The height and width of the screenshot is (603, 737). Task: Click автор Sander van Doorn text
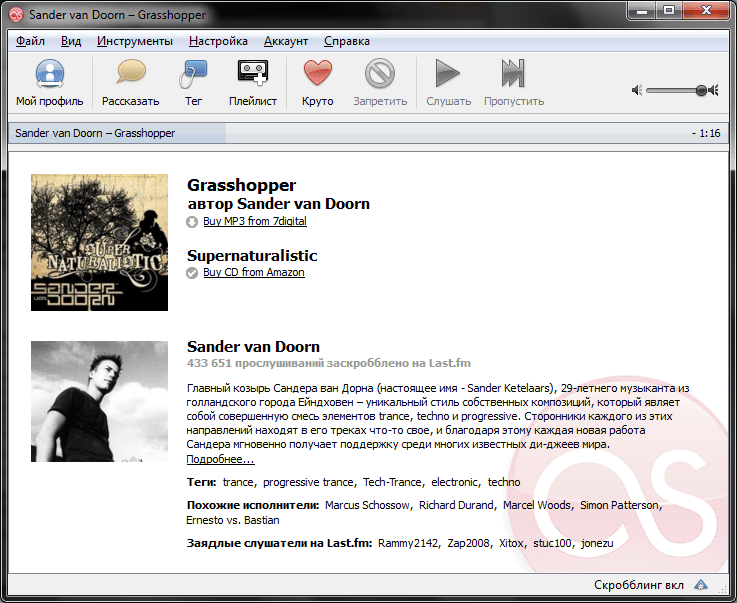[278, 204]
